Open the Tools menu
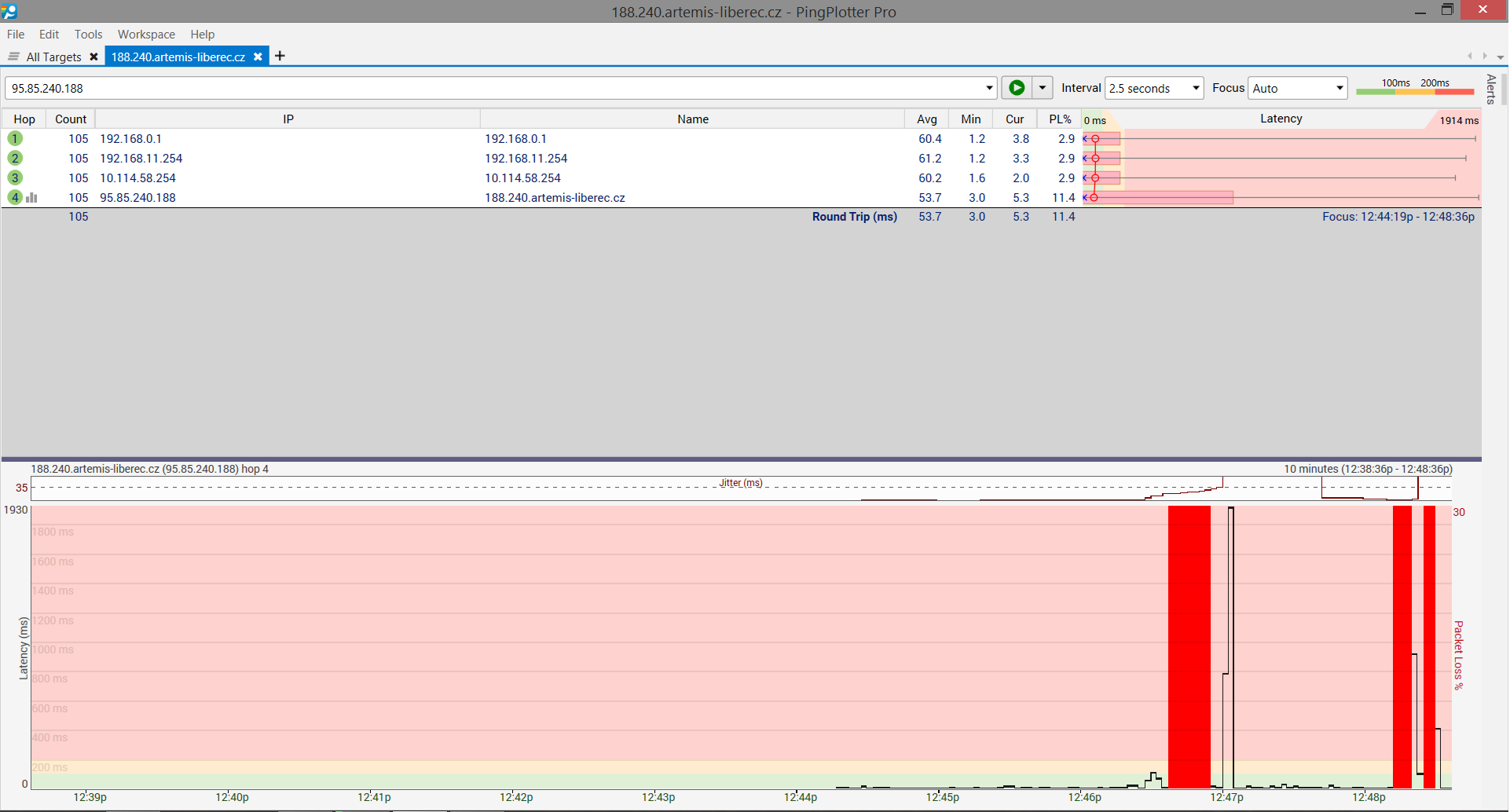The image size is (1510, 812). [88, 34]
